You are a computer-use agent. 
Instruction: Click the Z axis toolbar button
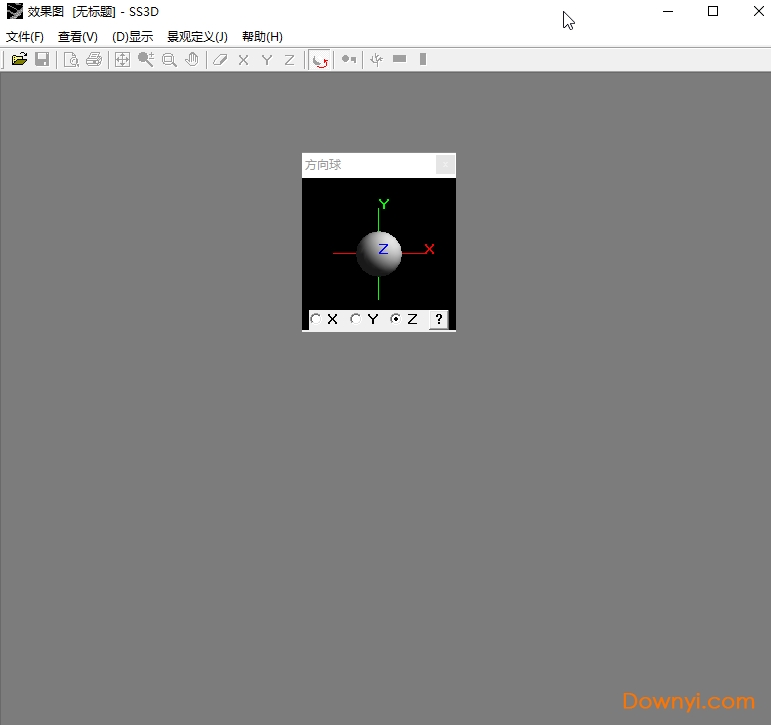[289, 60]
